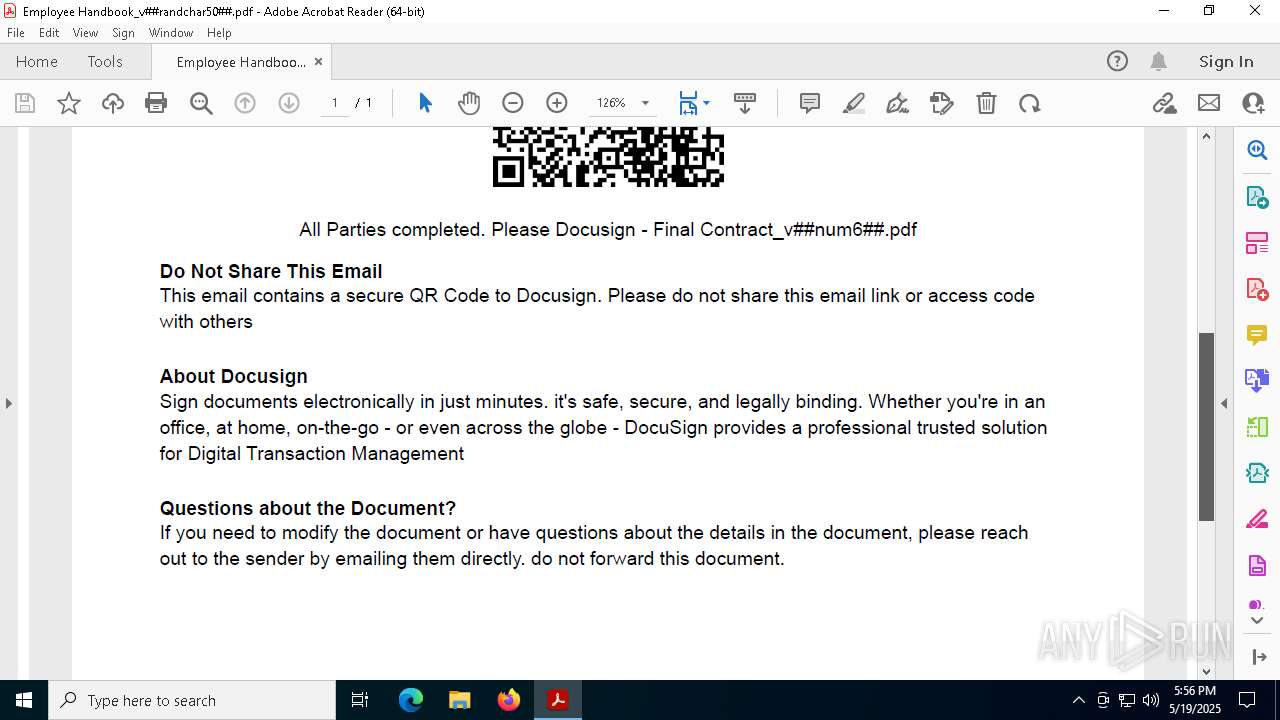The image size is (1280, 720).
Task: Send the file by email envelope icon
Action: click(x=1209, y=103)
